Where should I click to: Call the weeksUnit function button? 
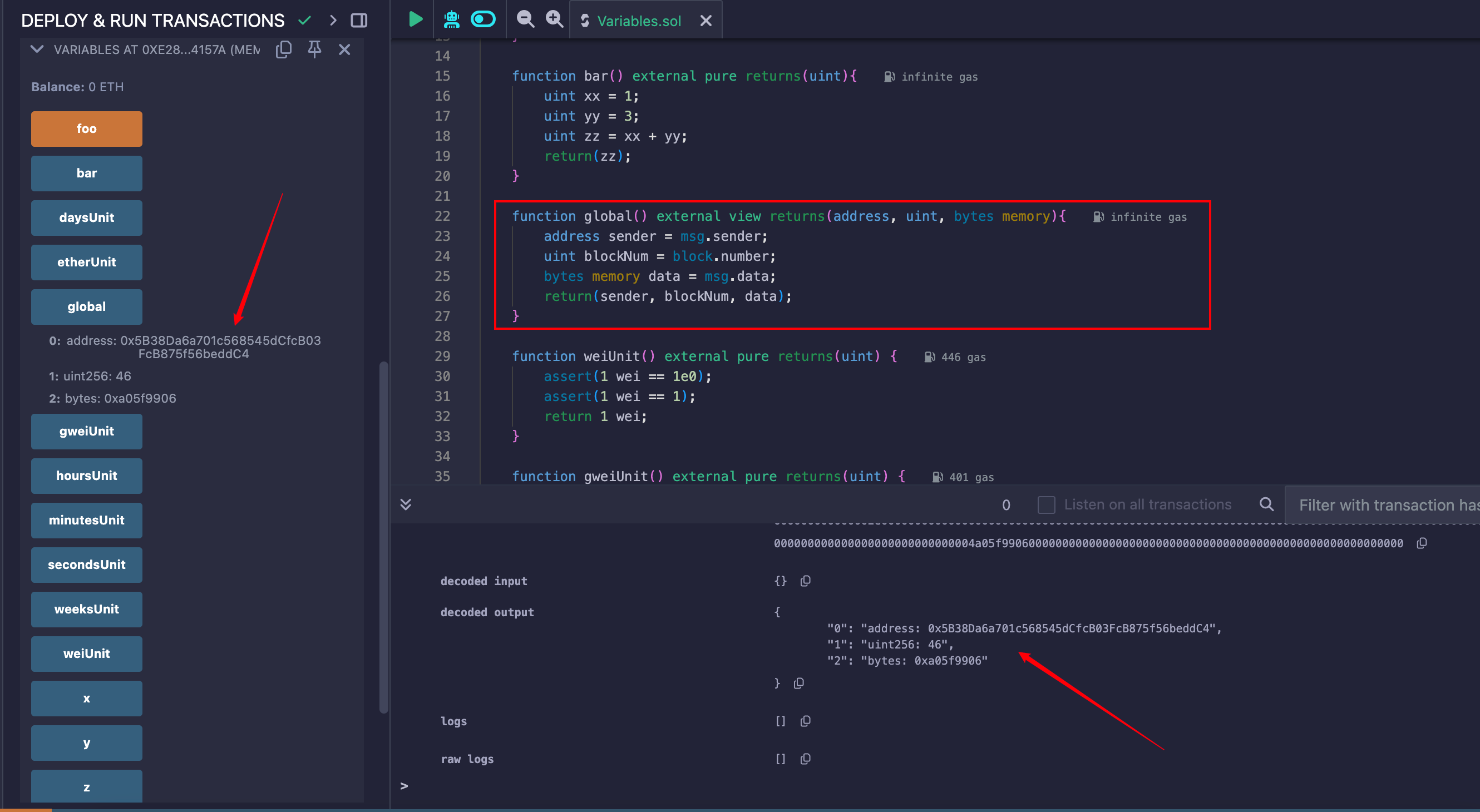[87, 610]
